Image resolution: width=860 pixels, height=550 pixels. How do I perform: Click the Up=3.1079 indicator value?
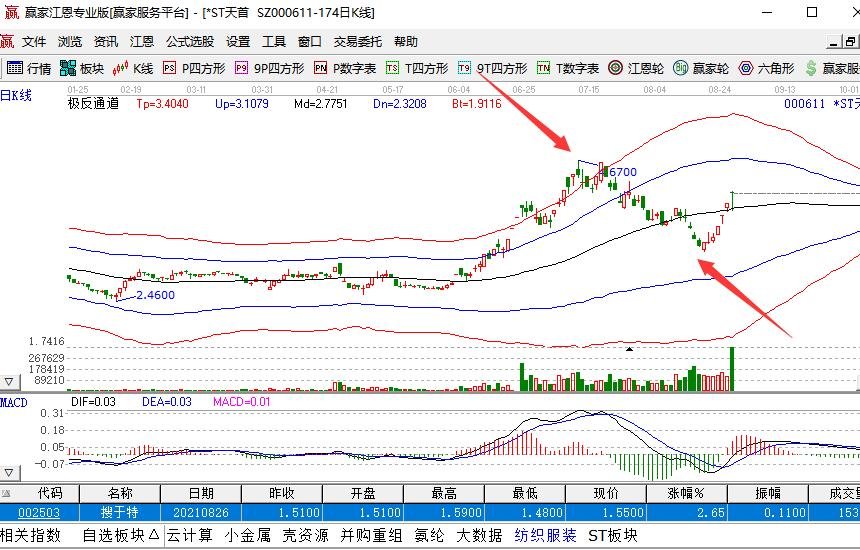[x=242, y=104]
